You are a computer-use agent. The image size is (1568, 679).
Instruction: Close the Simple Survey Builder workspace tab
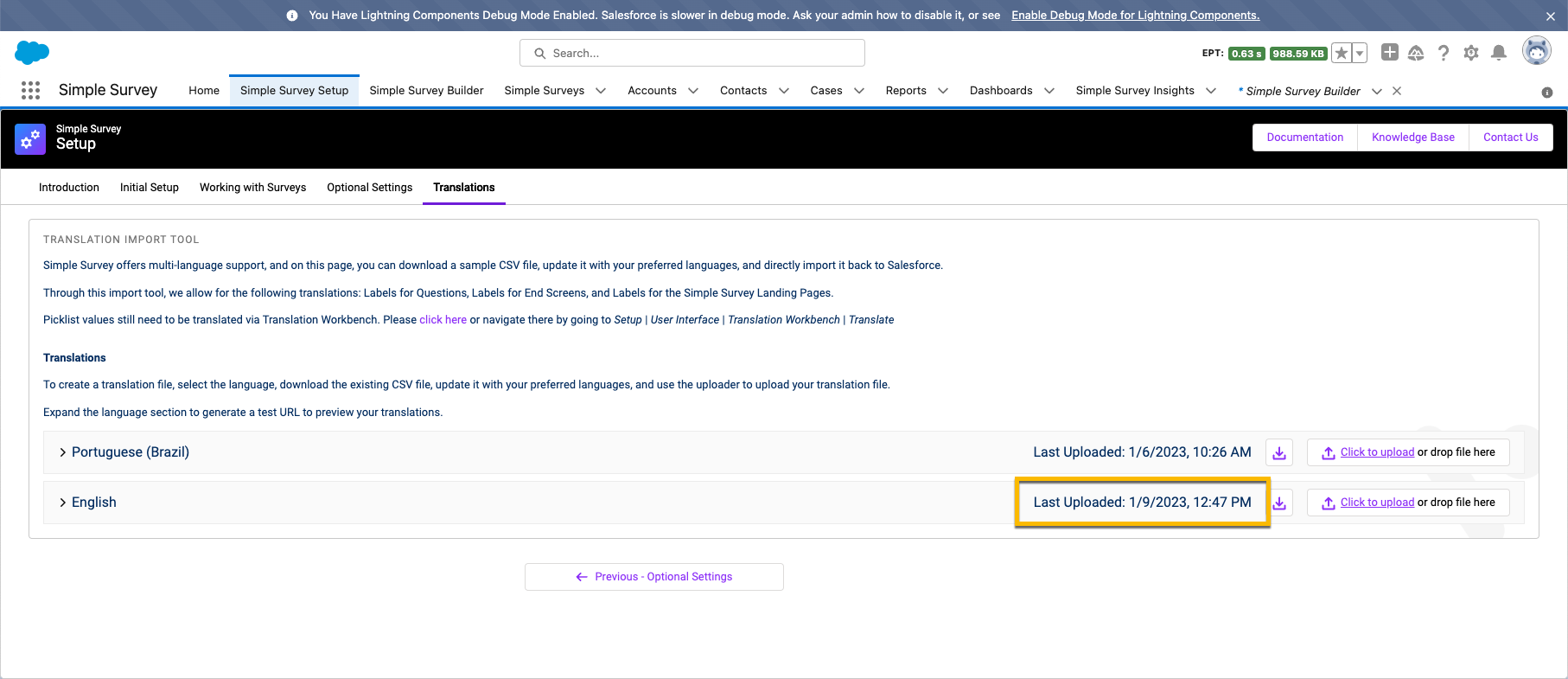1397,91
